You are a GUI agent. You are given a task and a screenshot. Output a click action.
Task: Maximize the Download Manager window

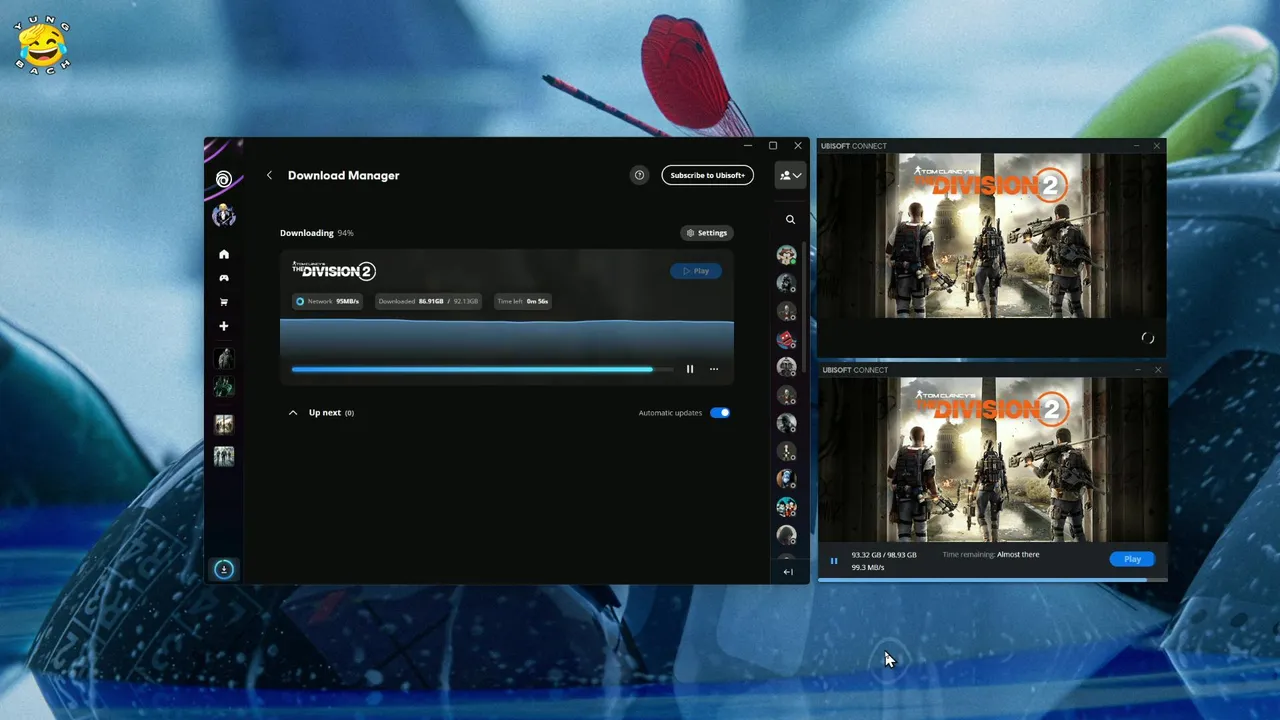click(773, 146)
